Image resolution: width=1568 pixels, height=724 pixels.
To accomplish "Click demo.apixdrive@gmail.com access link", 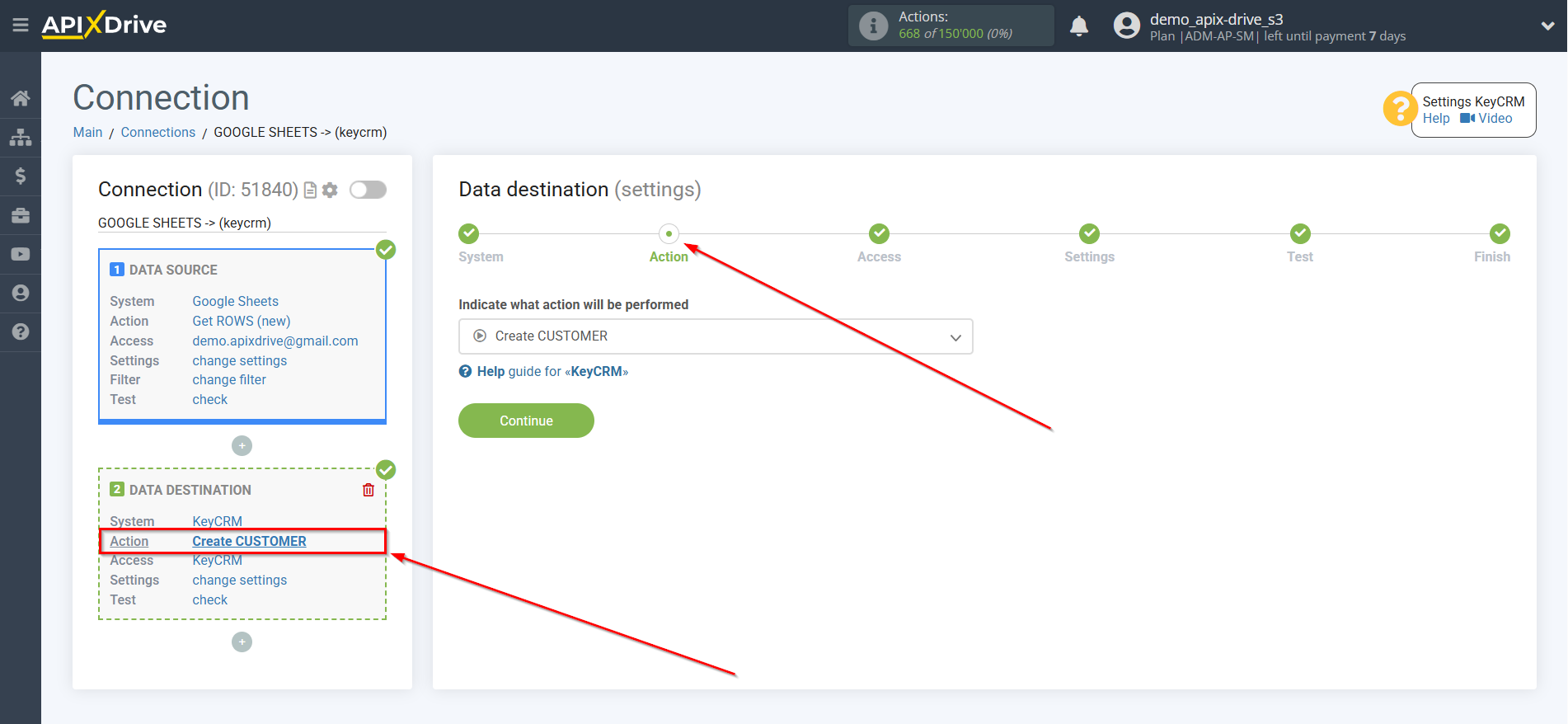I will click(x=275, y=341).
